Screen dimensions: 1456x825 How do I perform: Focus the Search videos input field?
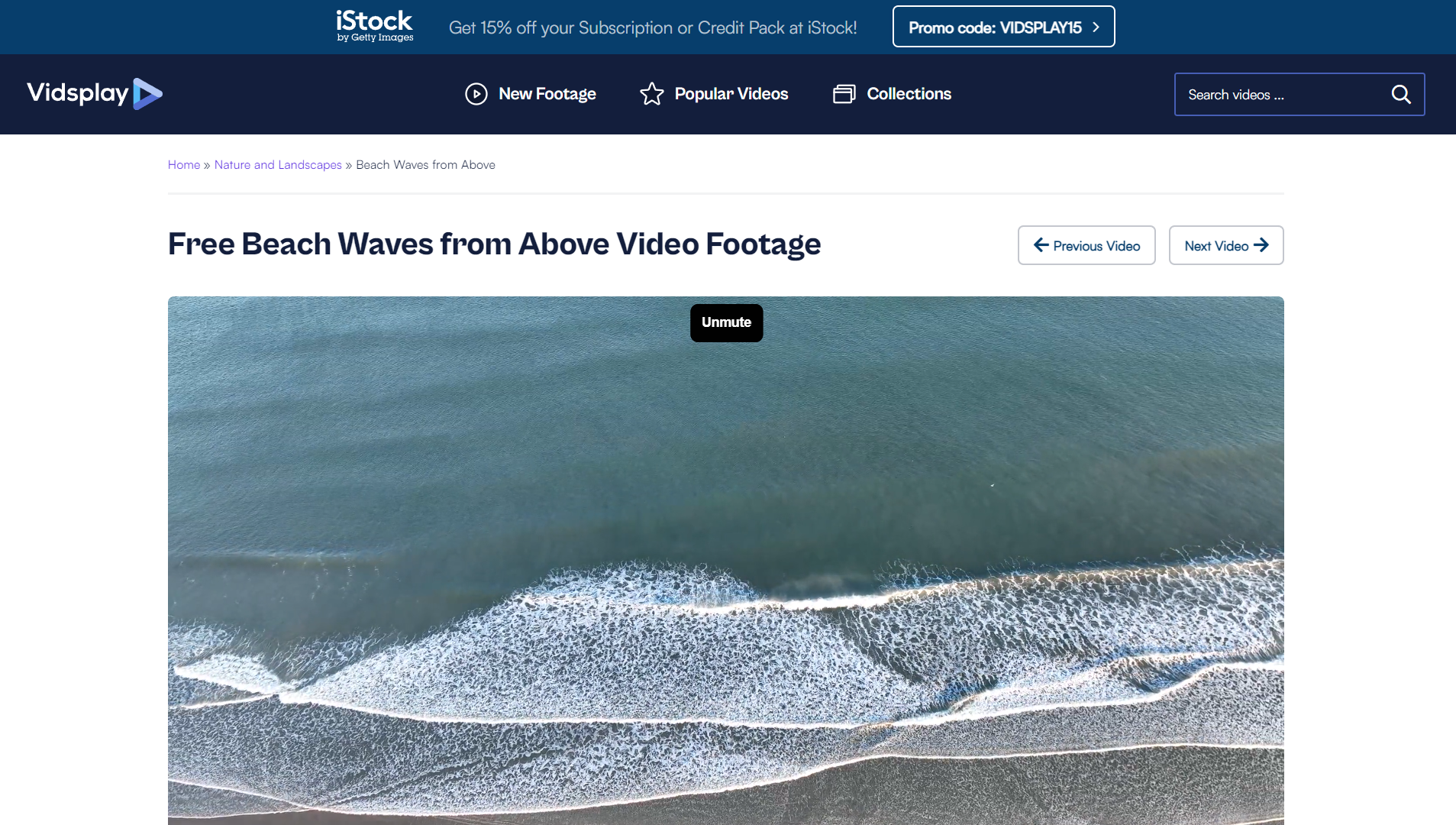tap(1283, 95)
